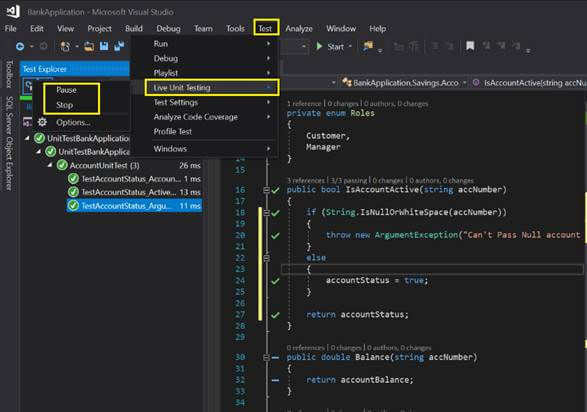Screen dimensions: 587x412
Task: Click method icon beside IsAccountActive dropdown
Action: pyautogui.click(x=476, y=82)
